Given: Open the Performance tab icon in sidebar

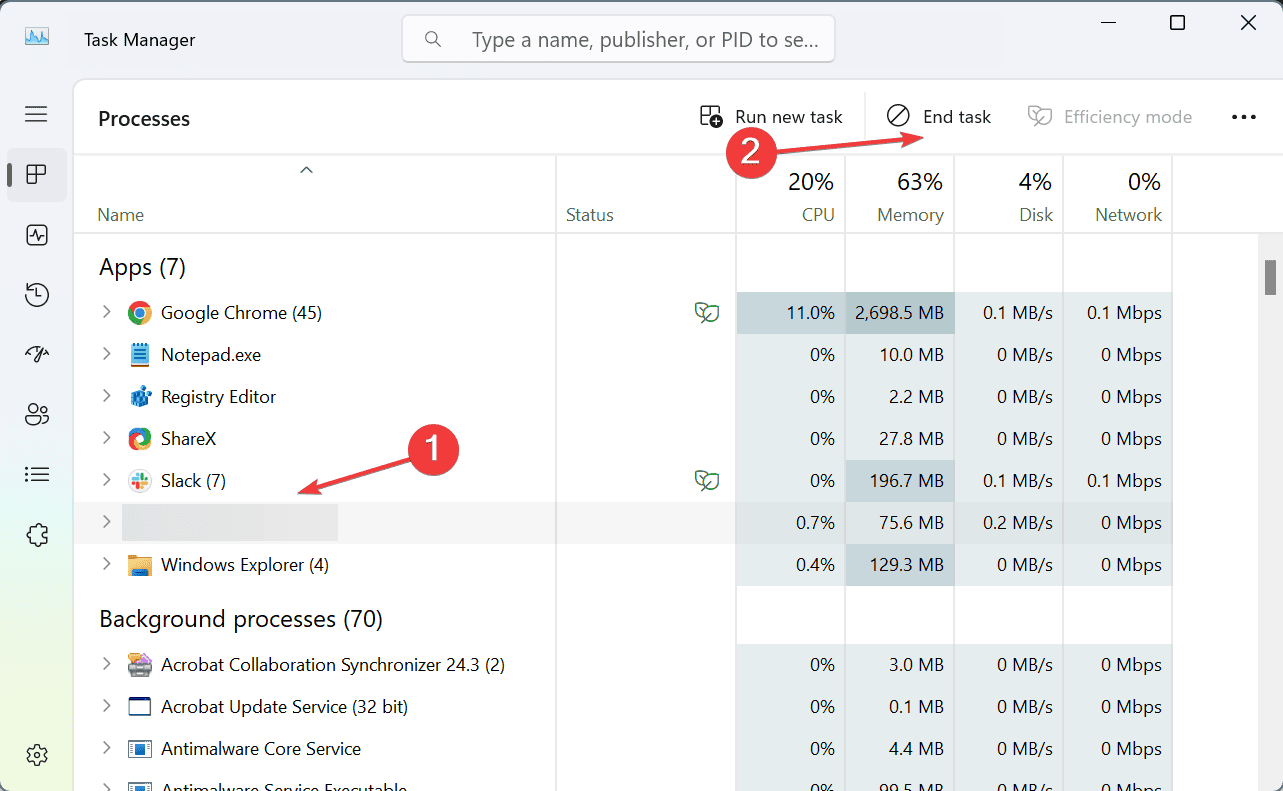Looking at the screenshot, I should click(37, 235).
